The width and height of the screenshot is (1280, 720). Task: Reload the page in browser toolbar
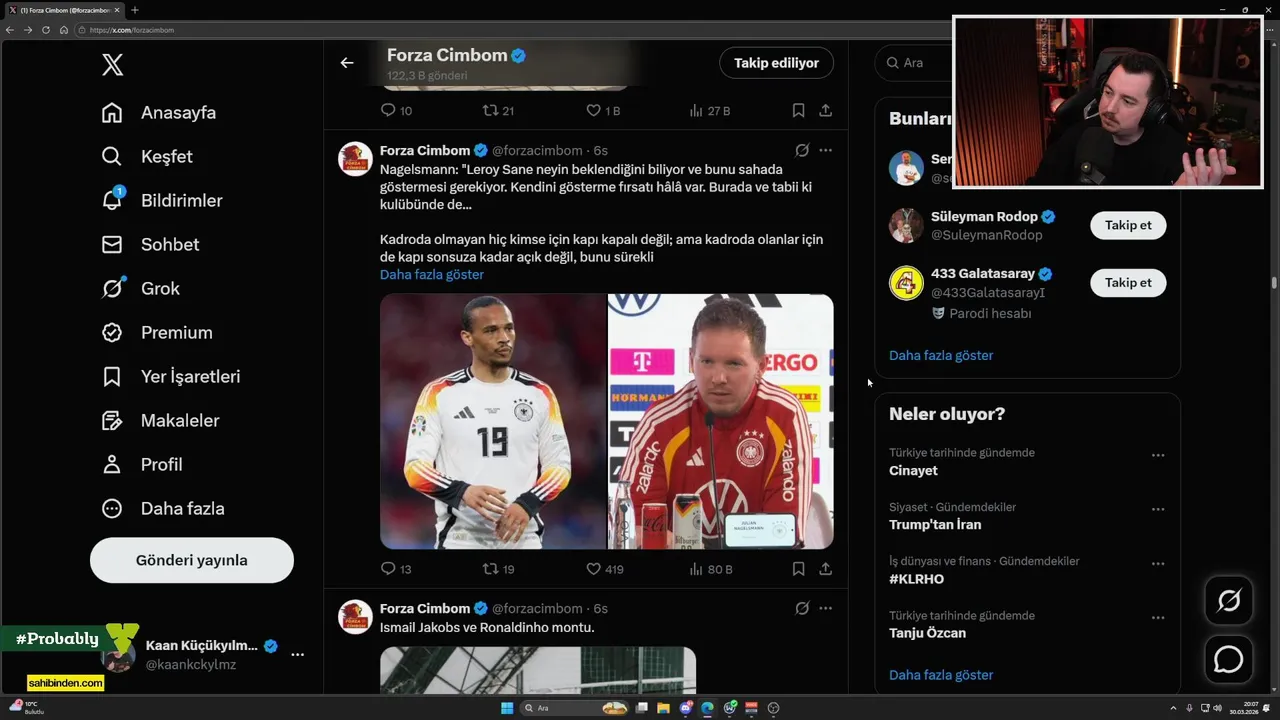pos(45,30)
